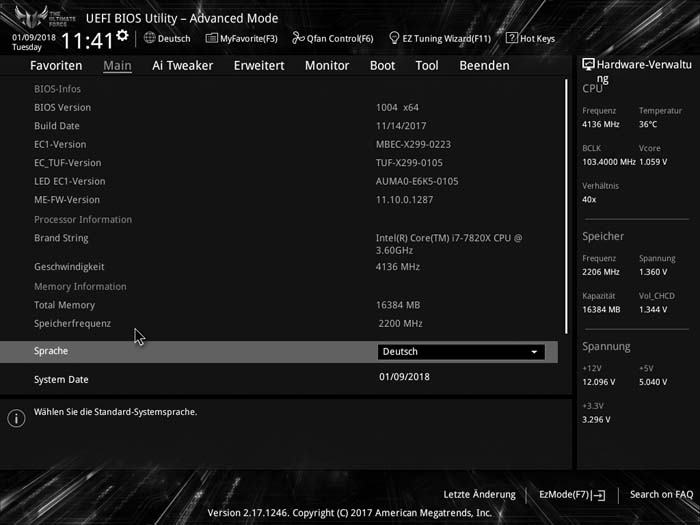
Task: Click the globe language icon
Action: 150,38
